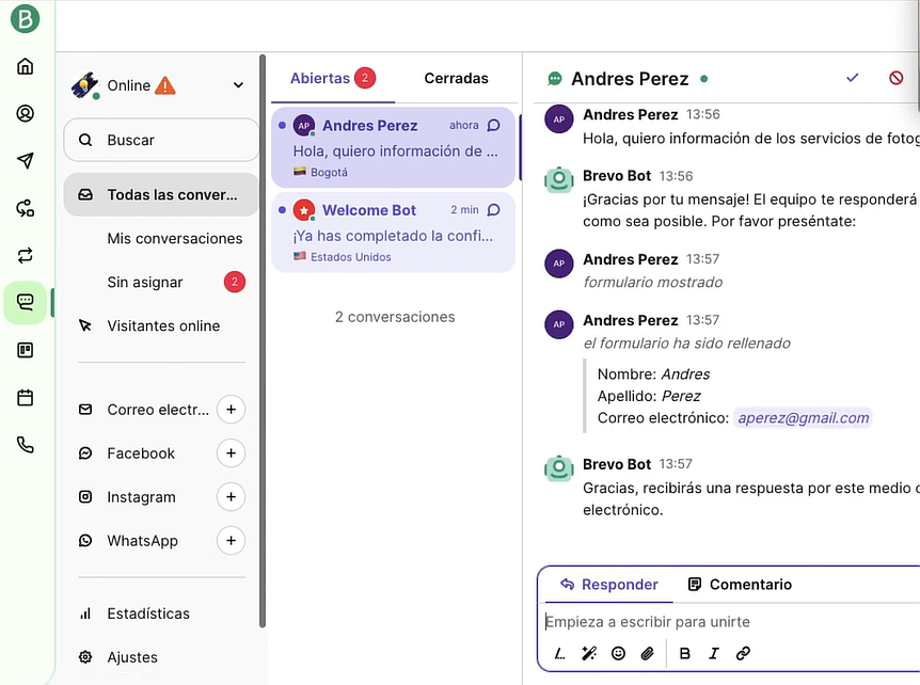
Task: Select the Comentario tab
Action: coord(739,585)
